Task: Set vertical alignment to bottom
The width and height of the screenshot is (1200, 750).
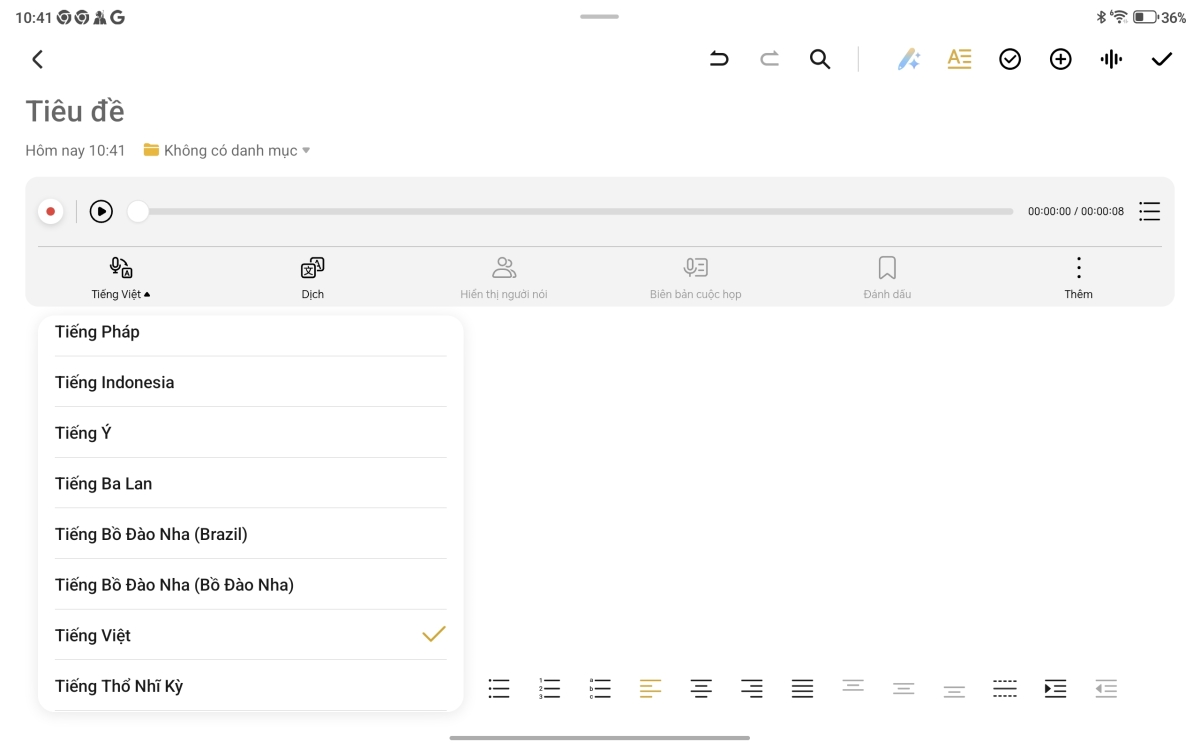Action: (954, 692)
